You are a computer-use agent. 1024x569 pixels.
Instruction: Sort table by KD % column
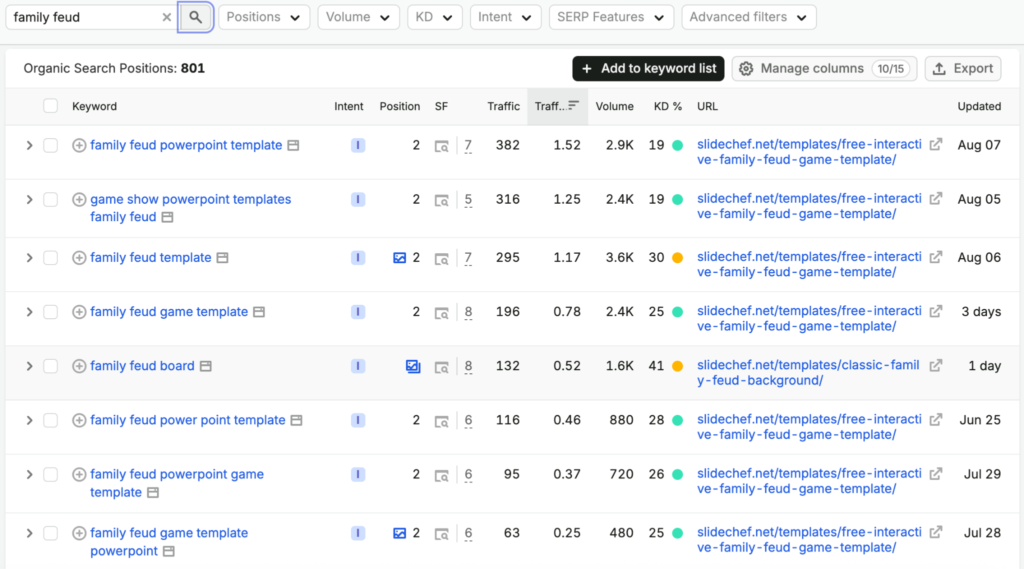coord(667,106)
